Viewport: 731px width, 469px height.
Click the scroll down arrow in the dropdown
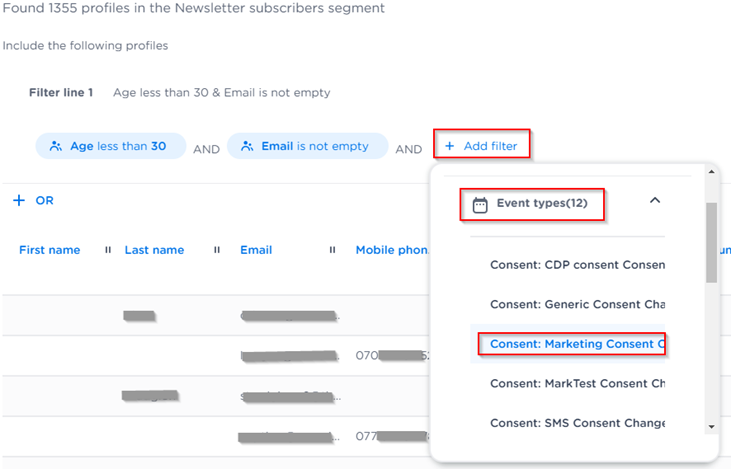tap(711, 427)
